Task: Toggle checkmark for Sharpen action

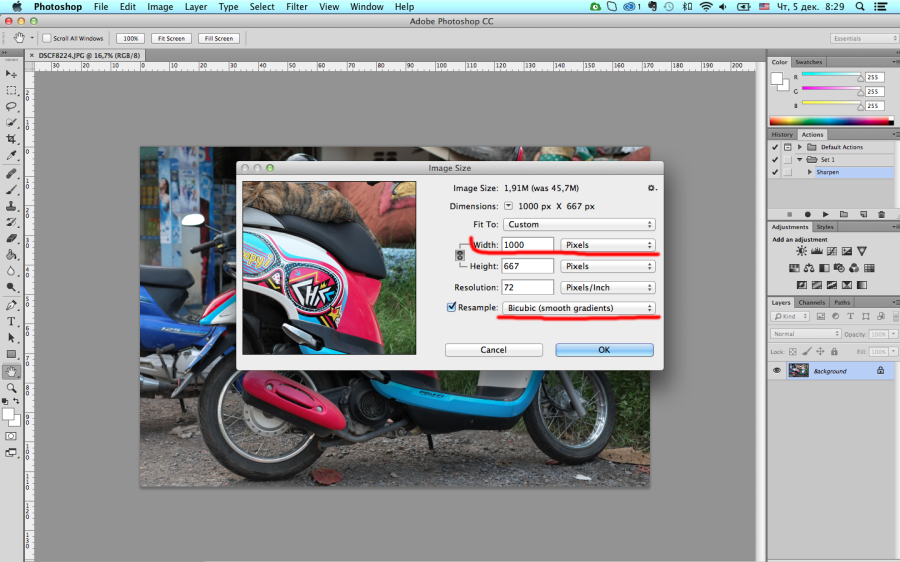Action: [775, 172]
